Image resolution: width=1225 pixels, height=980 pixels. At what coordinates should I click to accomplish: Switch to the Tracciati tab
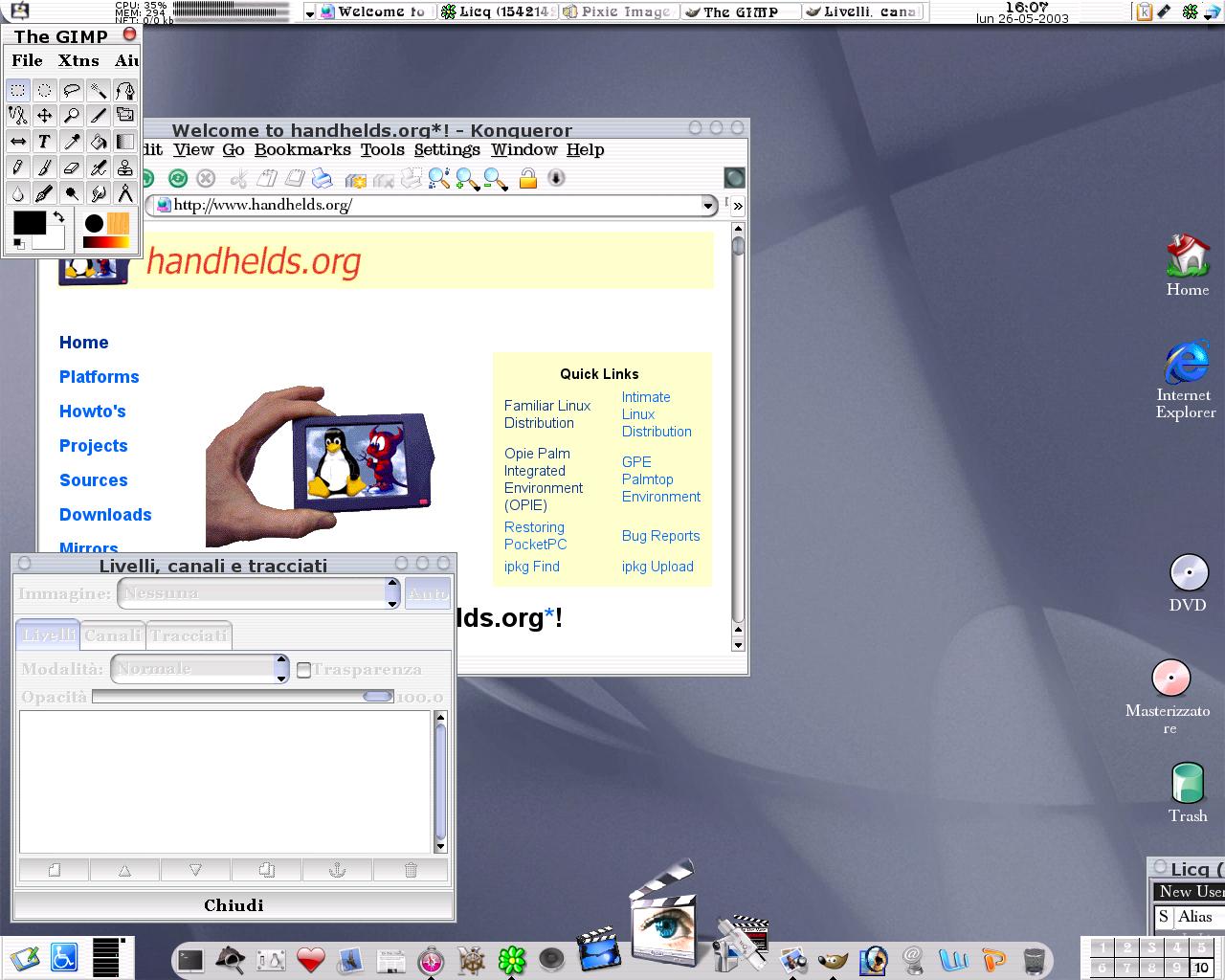(189, 635)
